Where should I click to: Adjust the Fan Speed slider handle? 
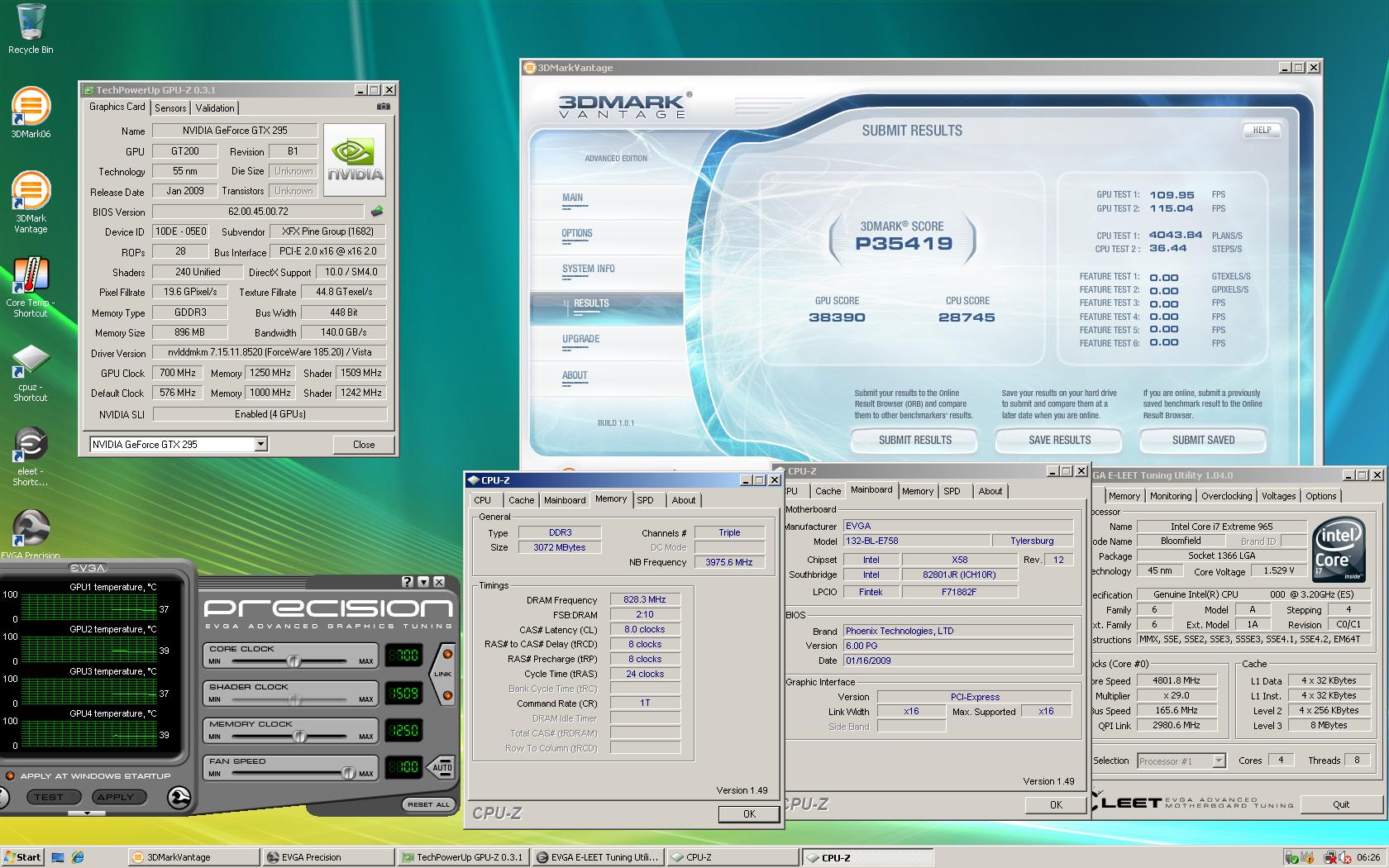tap(348, 773)
